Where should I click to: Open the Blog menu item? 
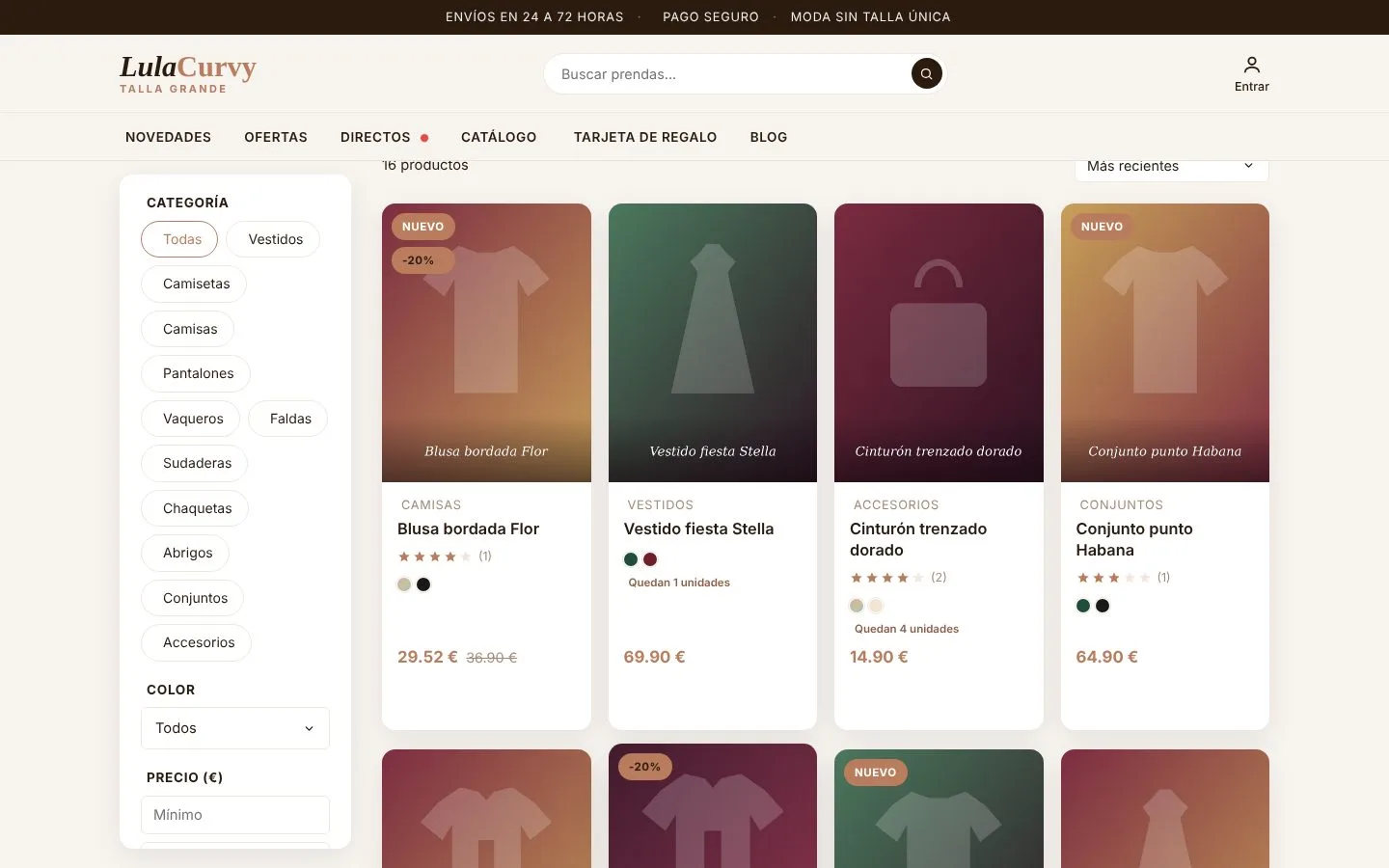pos(769,137)
